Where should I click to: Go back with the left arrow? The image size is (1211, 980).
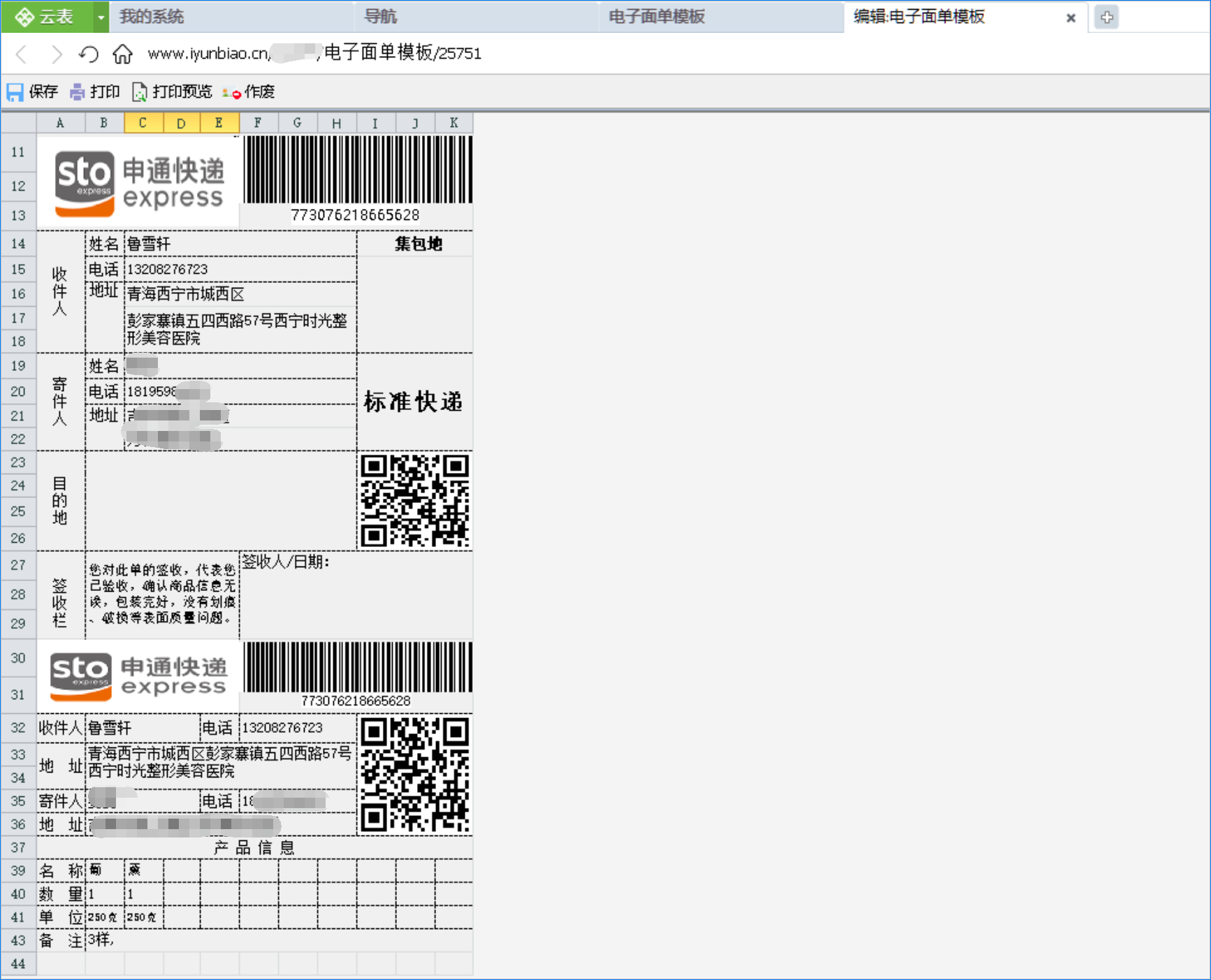point(22,54)
